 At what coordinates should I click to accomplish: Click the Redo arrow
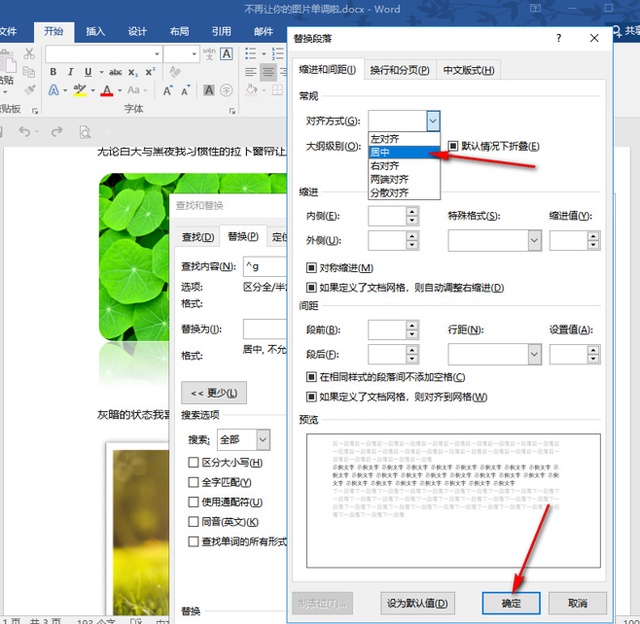tap(57, 131)
